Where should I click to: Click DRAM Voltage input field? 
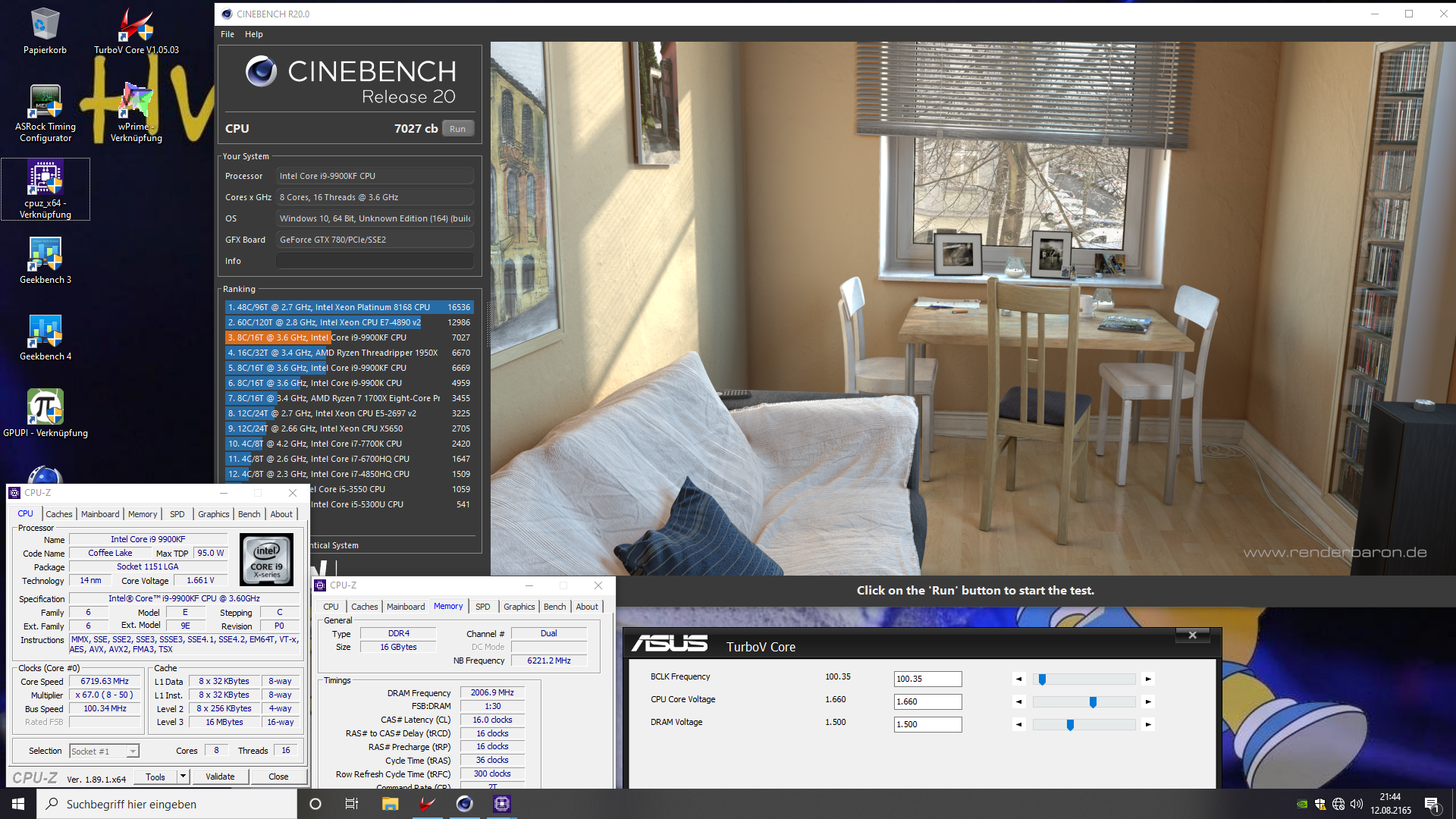click(x=927, y=724)
